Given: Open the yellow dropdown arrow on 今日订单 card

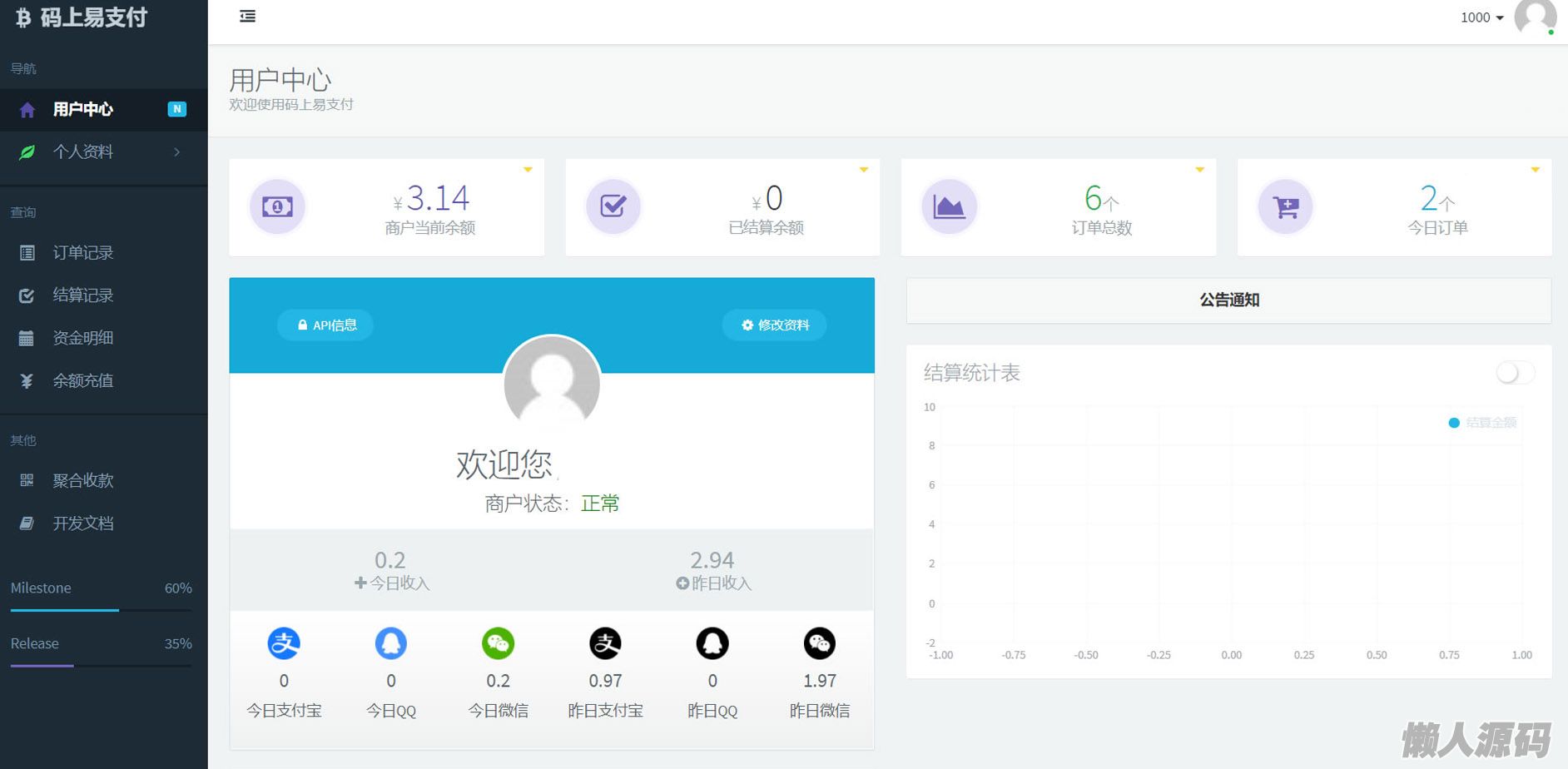Looking at the screenshot, I should pos(1535,170).
